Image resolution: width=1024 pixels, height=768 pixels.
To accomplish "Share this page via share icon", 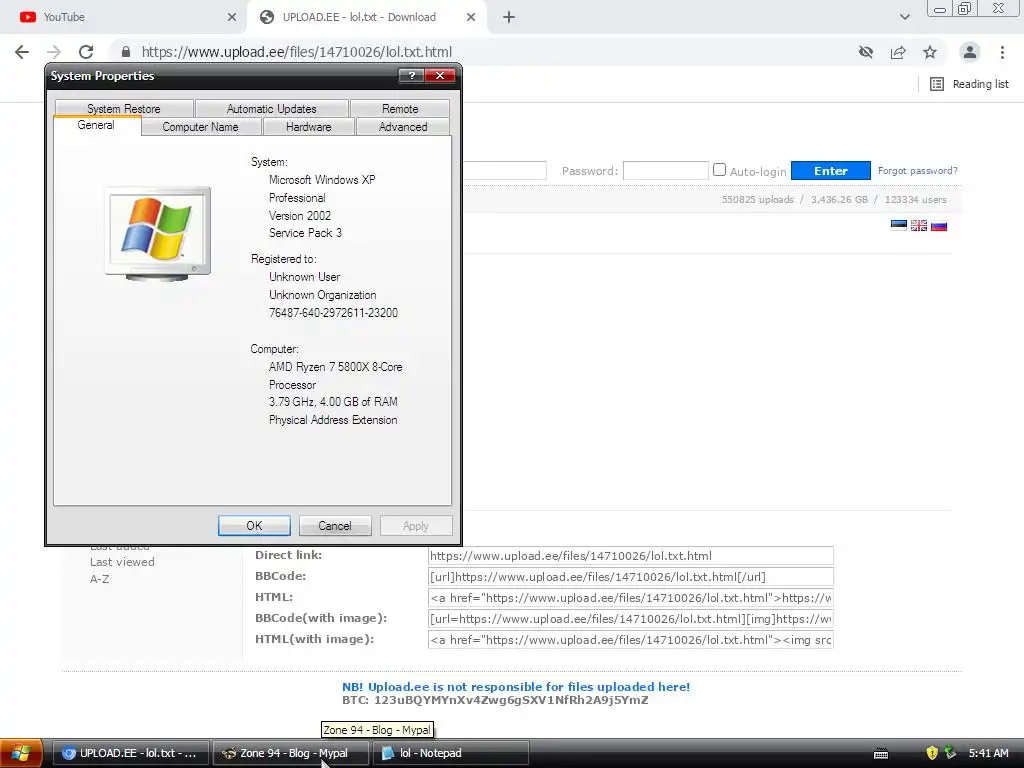I will coord(898,52).
